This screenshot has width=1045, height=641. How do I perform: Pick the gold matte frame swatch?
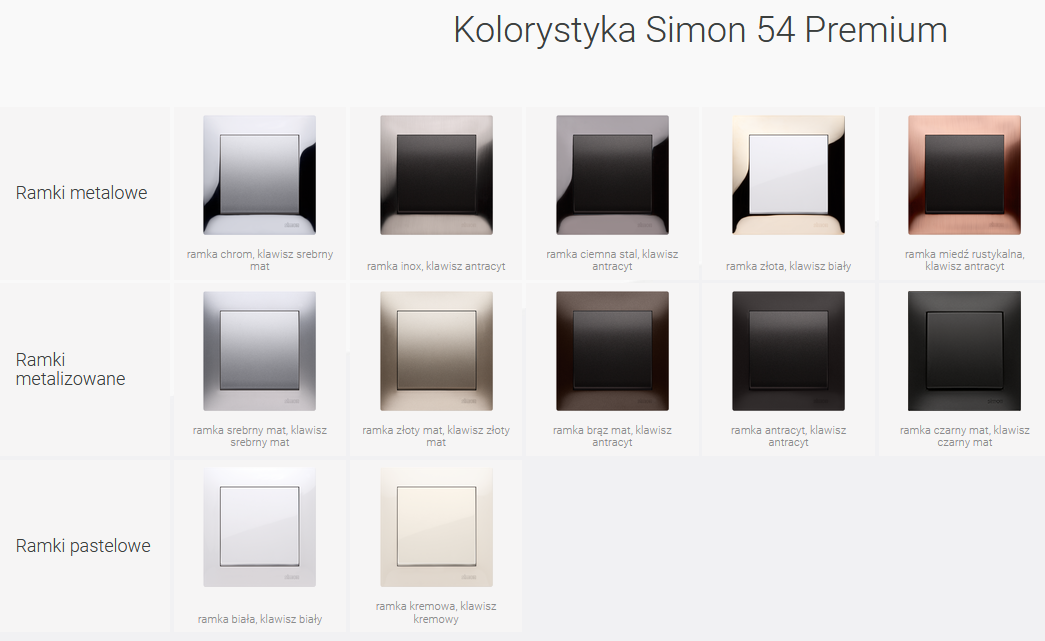click(x=436, y=350)
